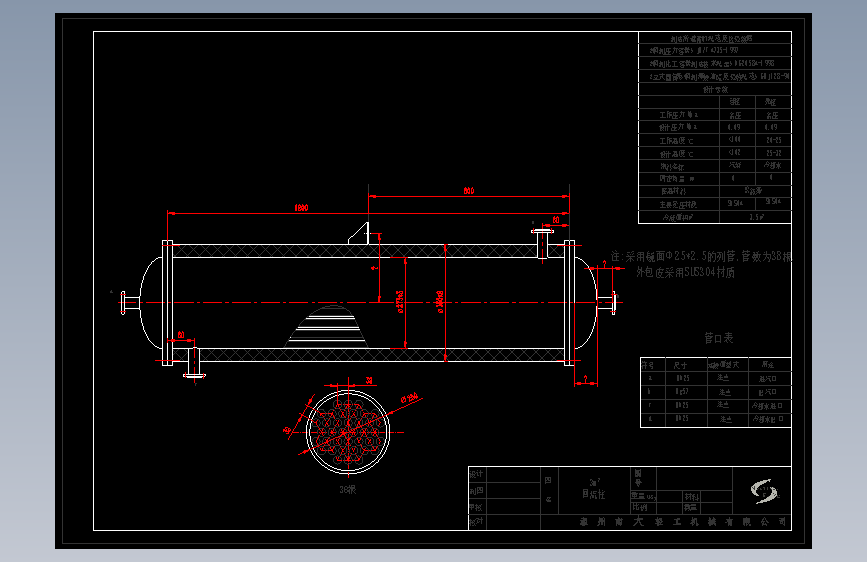
Task: Select the 冷却水进口 cell in nozzle table
Action: [767, 405]
